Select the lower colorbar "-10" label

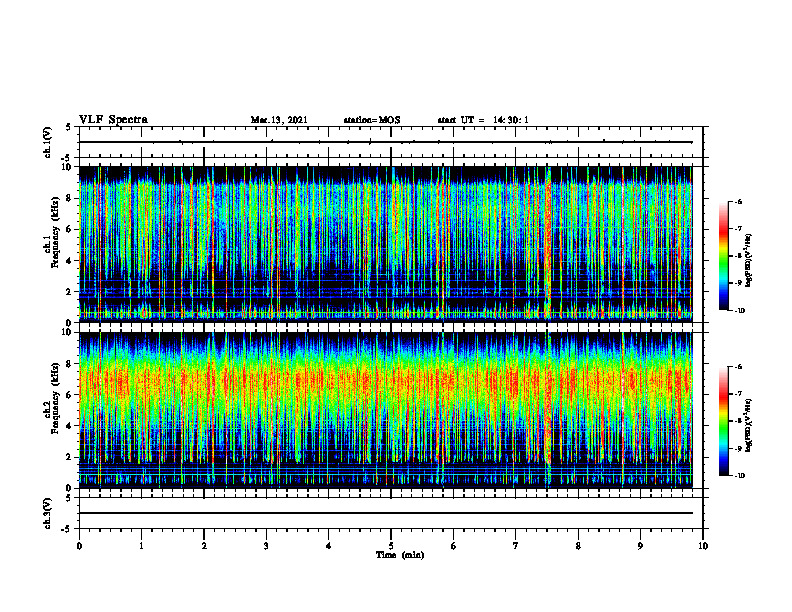pos(740,475)
